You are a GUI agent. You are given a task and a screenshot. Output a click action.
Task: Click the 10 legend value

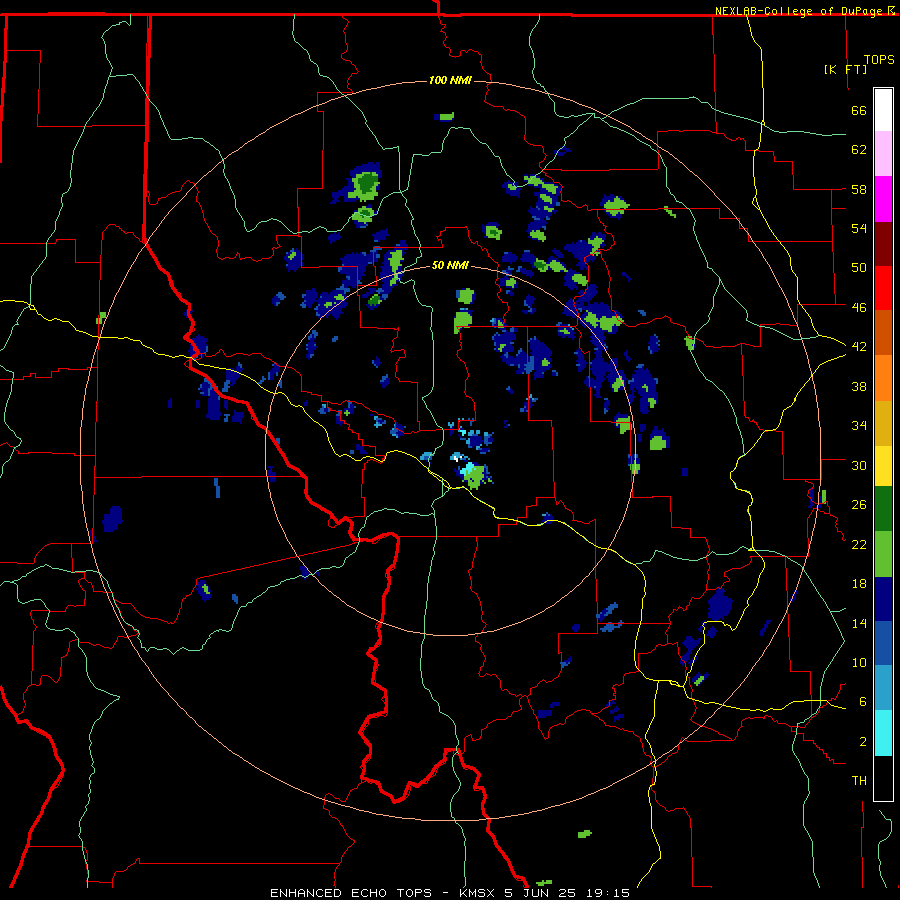859,662
